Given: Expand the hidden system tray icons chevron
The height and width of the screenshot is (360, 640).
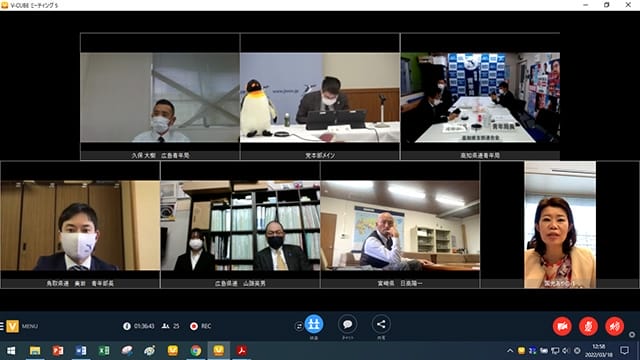Looking at the screenshot, I should coord(510,351).
